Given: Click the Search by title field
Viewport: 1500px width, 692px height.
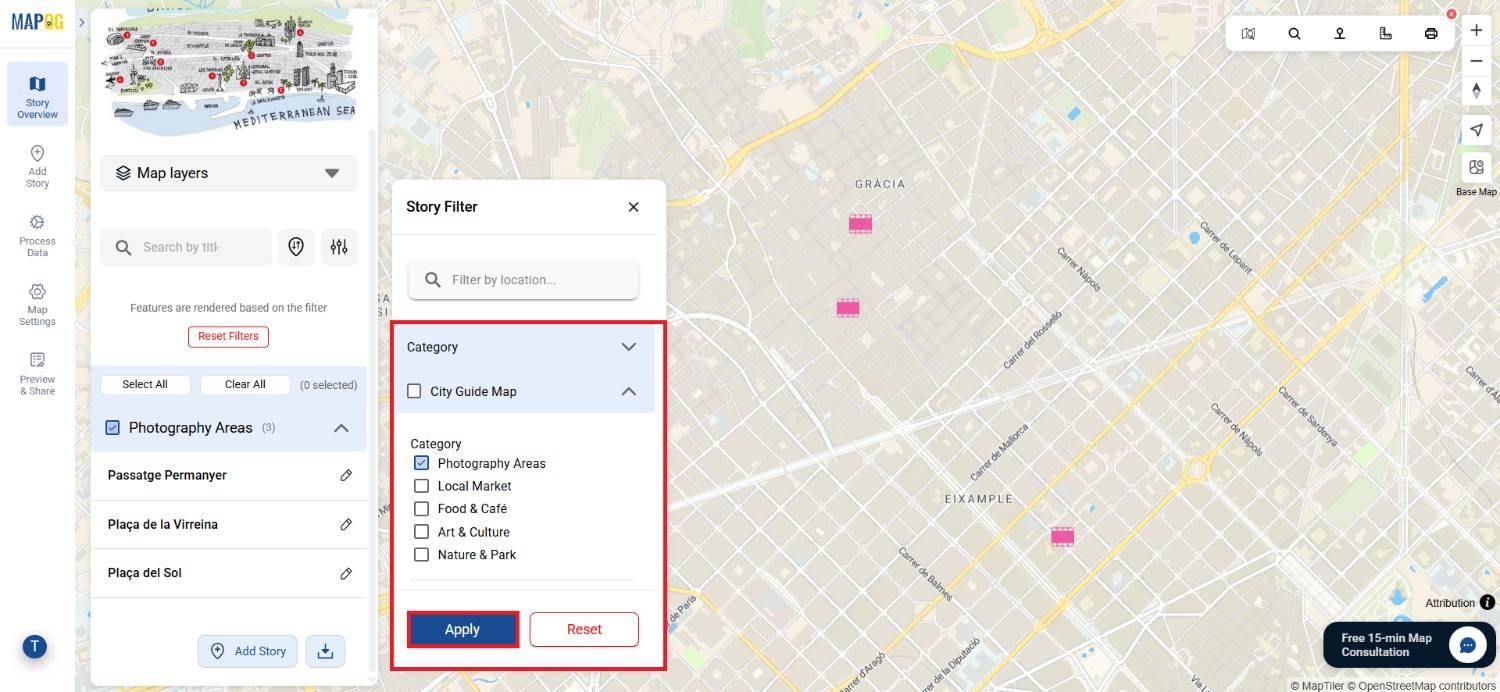Looking at the screenshot, I should tap(186, 247).
